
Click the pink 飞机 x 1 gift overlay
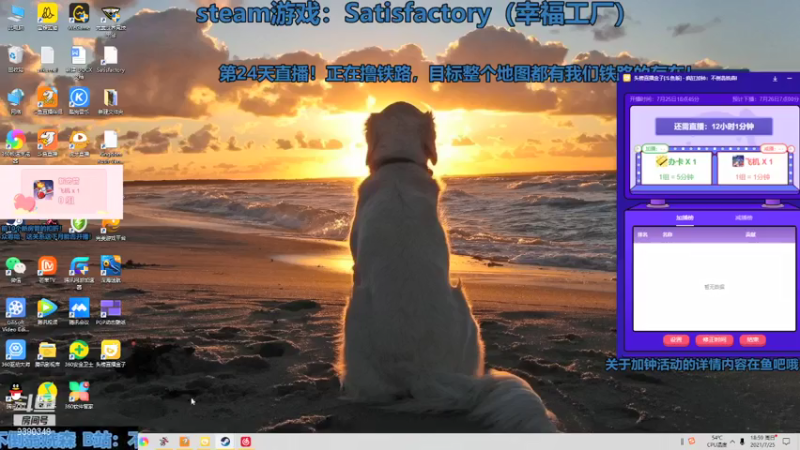pos(61,192)
